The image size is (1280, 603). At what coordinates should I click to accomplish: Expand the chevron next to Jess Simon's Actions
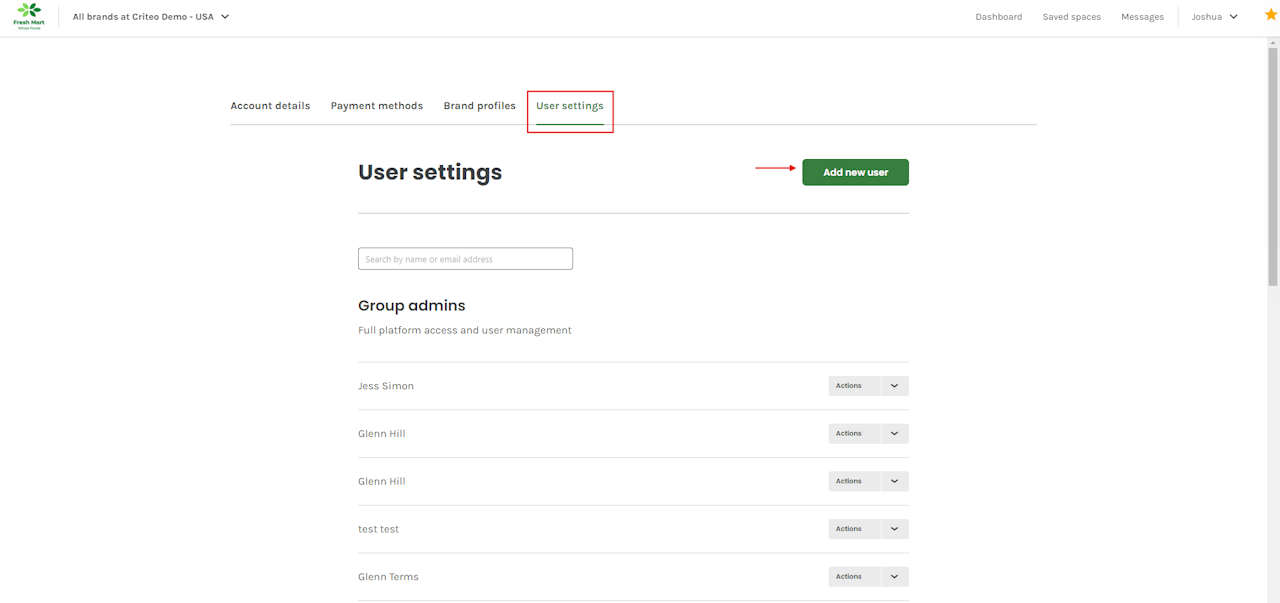tap(895, 386)
